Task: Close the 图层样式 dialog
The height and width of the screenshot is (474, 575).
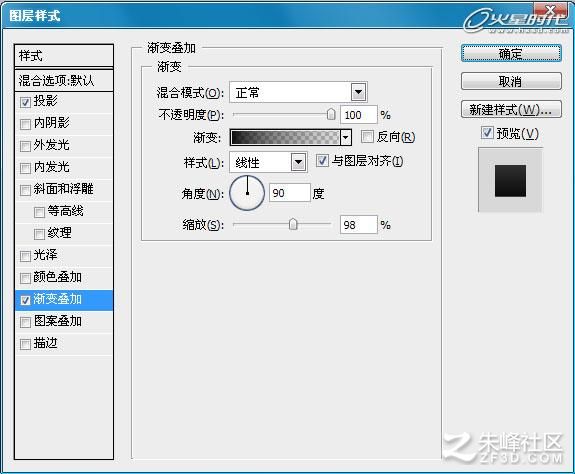Action: coord(550,11)
